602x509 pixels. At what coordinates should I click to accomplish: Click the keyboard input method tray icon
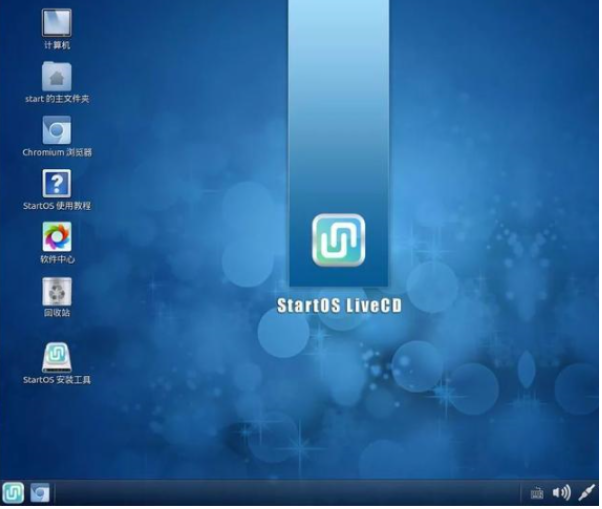coord(537,493)
